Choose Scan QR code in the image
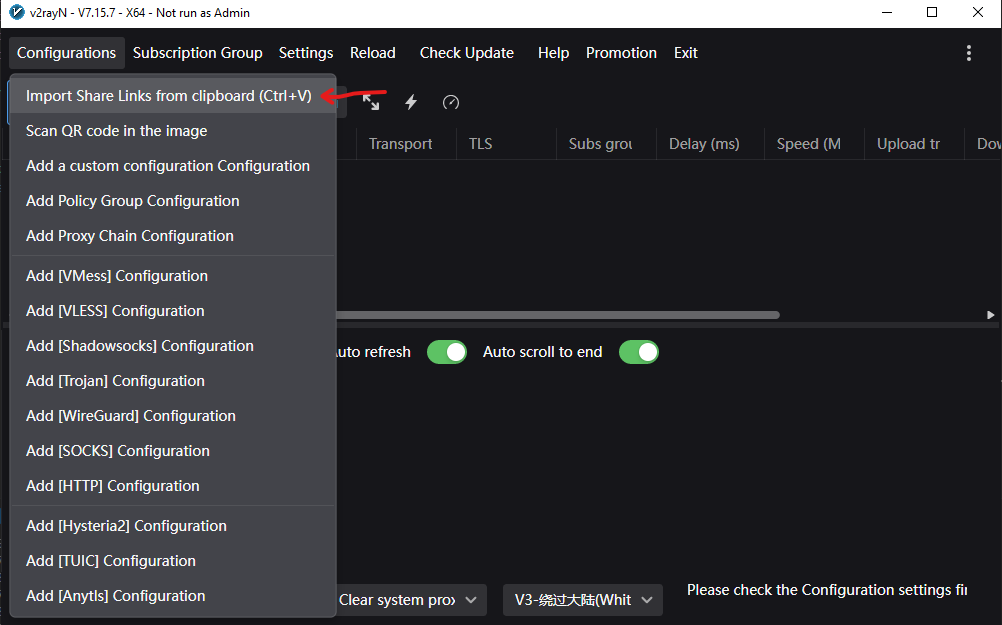Viewport: 1002px width, 625px height. [x=117, y=131]
